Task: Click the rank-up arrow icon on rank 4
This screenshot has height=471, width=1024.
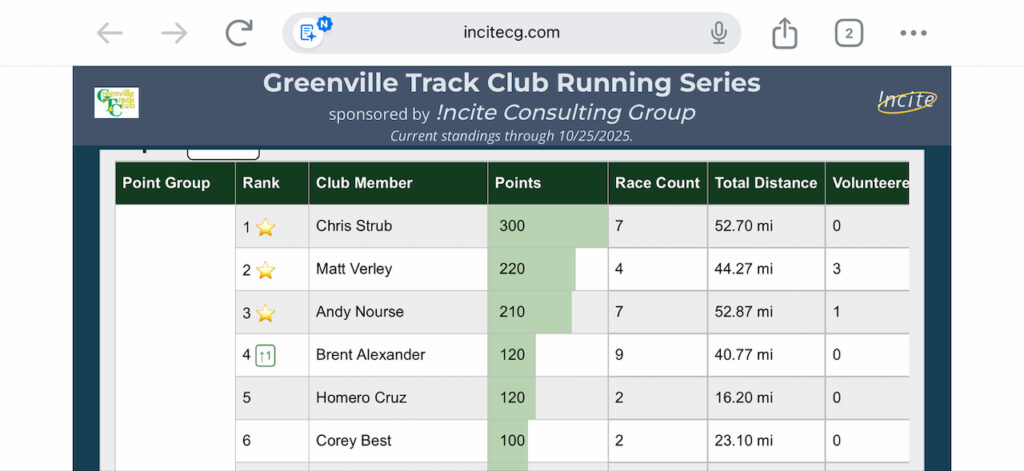Action: tap(265, 355)
